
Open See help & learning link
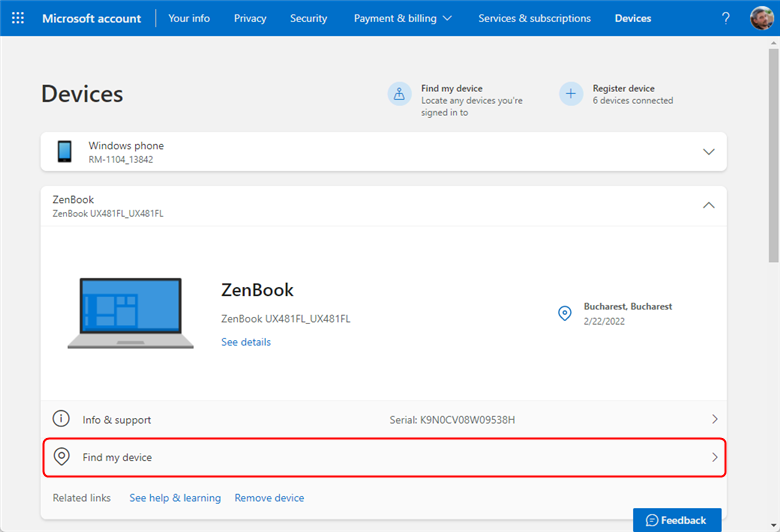175,498
